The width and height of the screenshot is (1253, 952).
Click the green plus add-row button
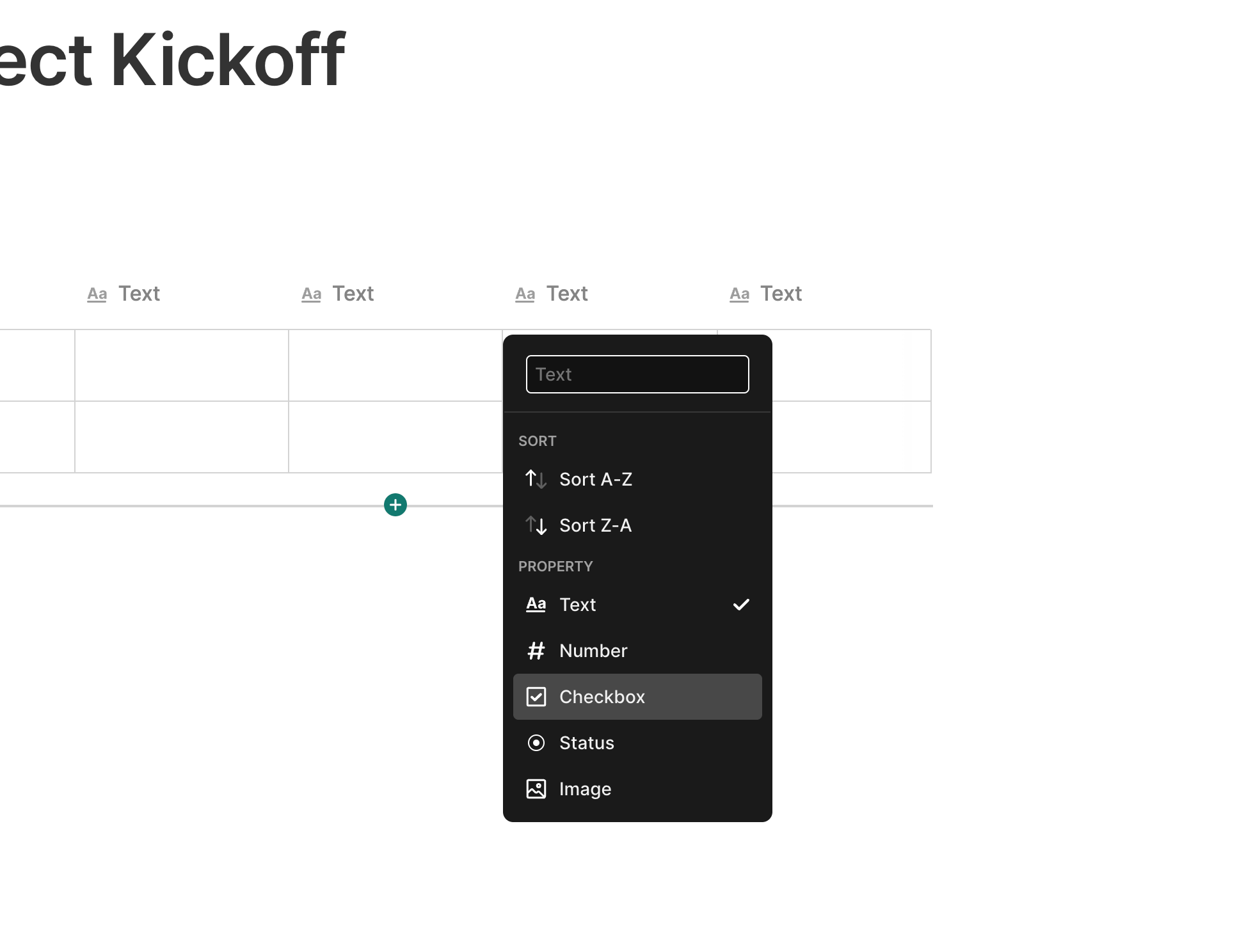(395, 505)
